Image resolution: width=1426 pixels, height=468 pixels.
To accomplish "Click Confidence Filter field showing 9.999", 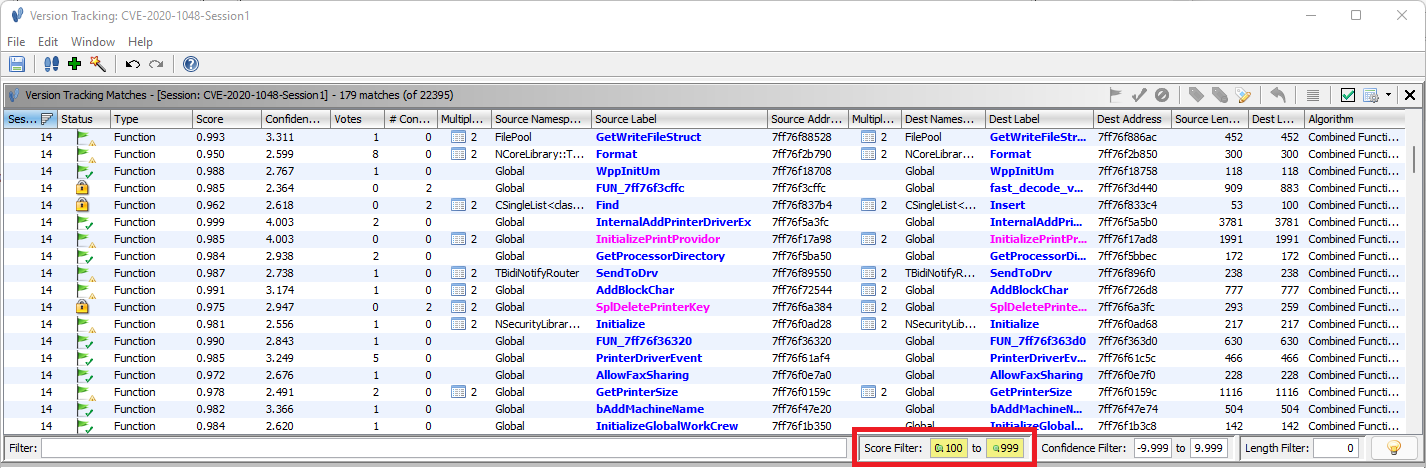I will (x=1209, y=449).
